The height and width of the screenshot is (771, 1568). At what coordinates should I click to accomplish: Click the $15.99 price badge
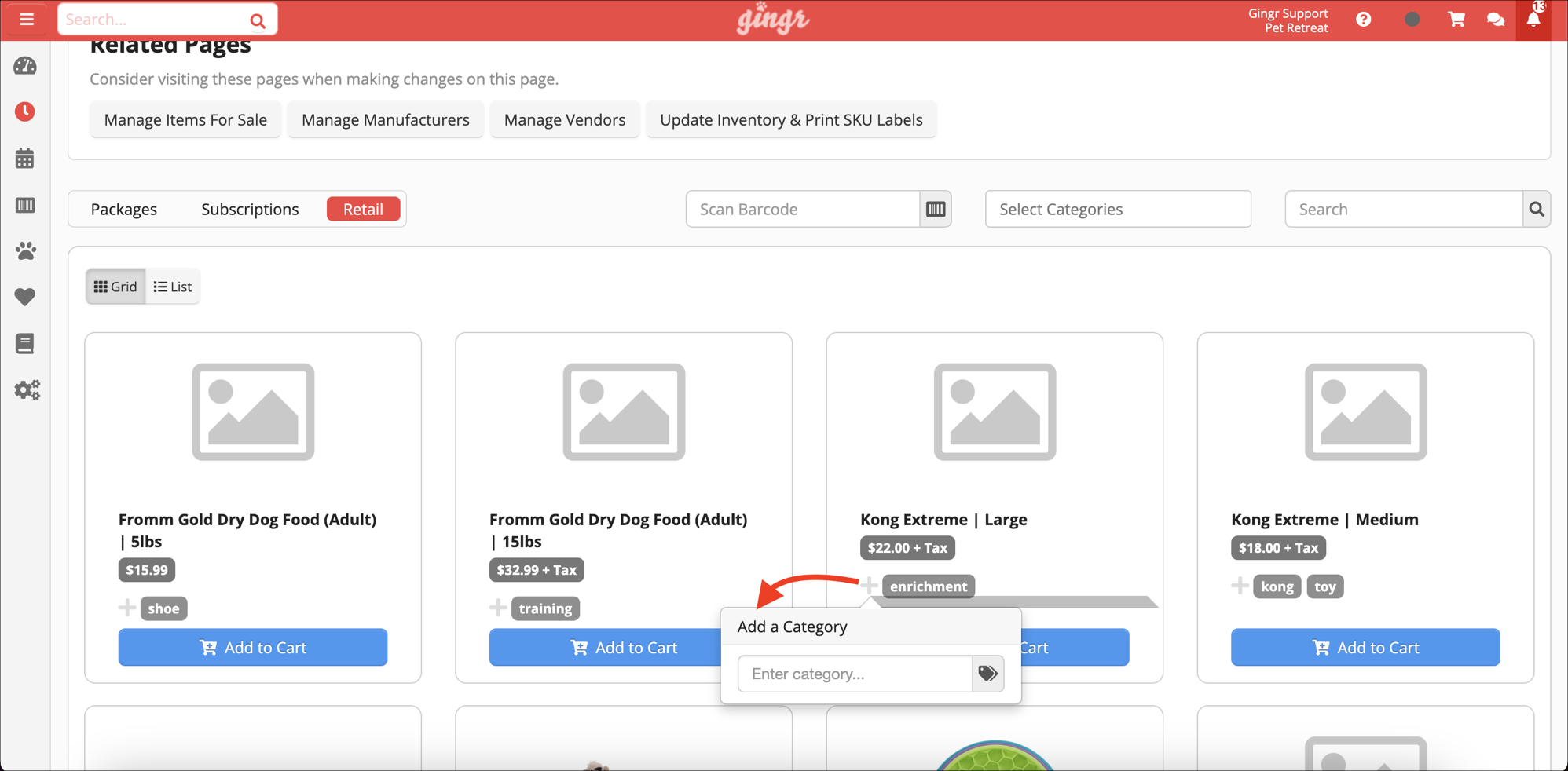(147, 569)
